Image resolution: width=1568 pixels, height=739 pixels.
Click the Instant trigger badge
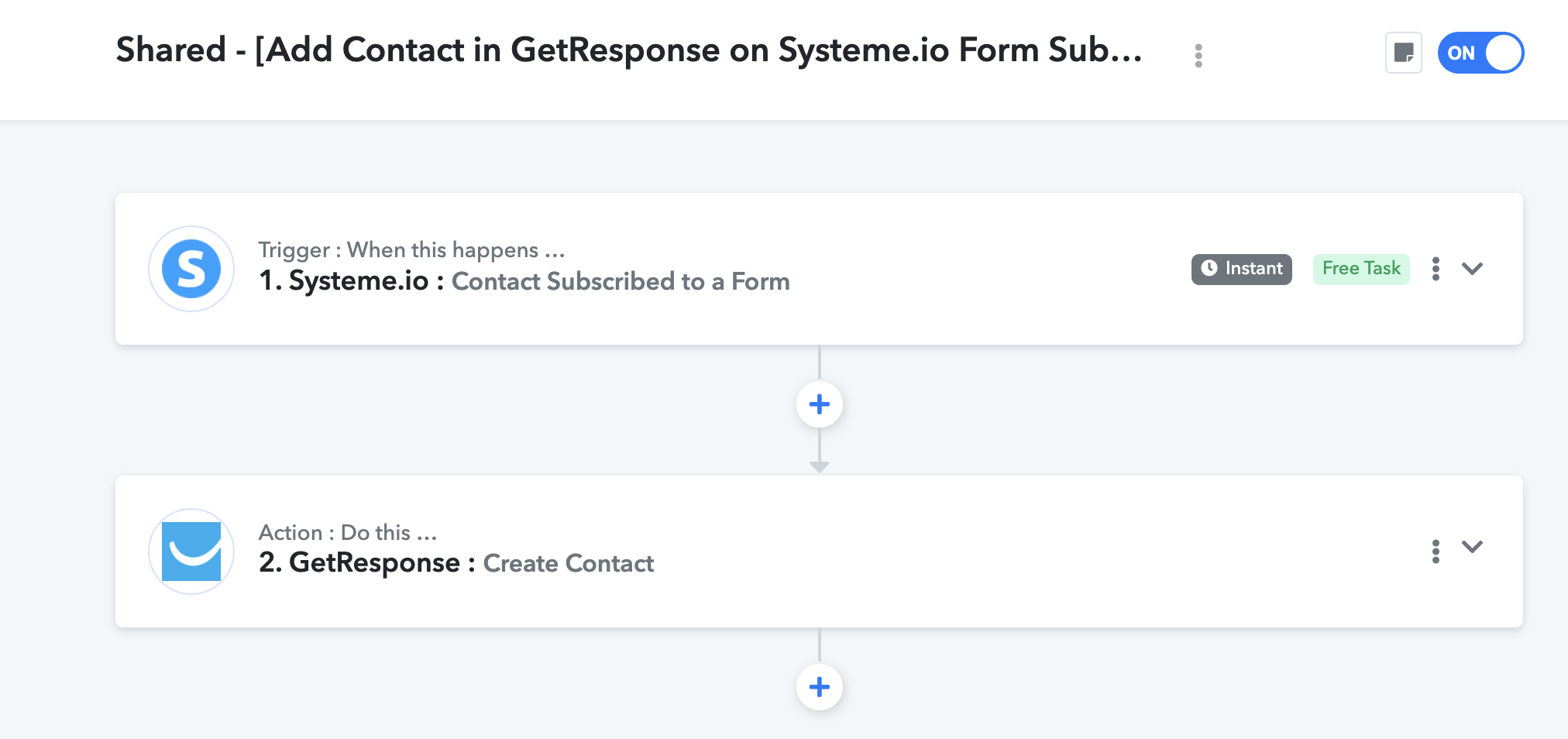pyautogui.click(x=1241, y=269)
